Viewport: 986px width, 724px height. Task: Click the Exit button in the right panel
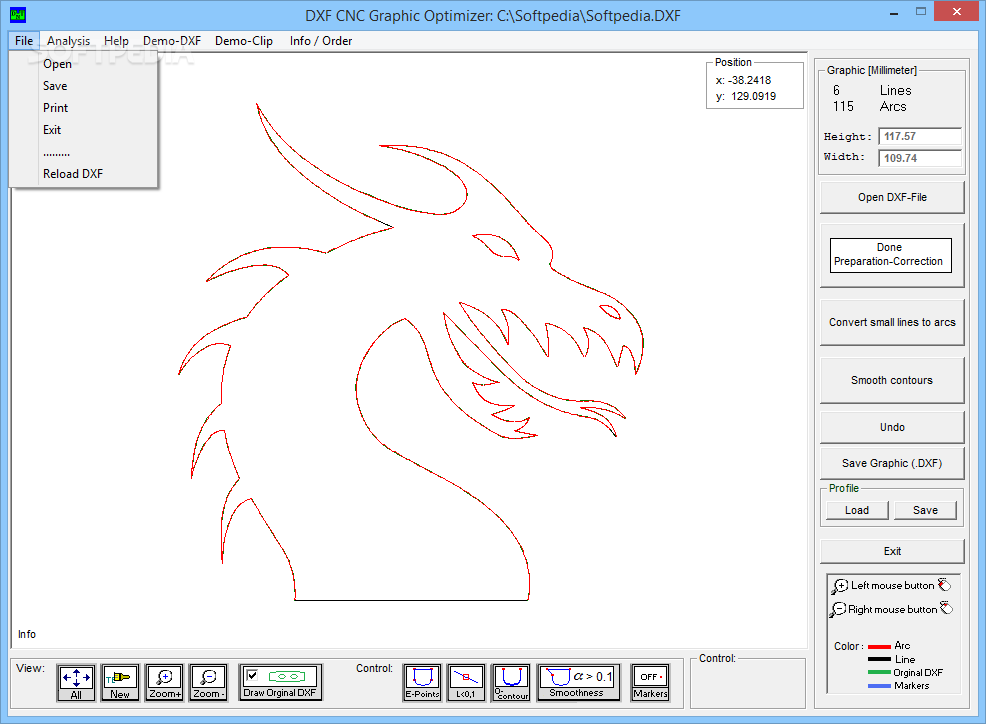(x=892, y=551)
